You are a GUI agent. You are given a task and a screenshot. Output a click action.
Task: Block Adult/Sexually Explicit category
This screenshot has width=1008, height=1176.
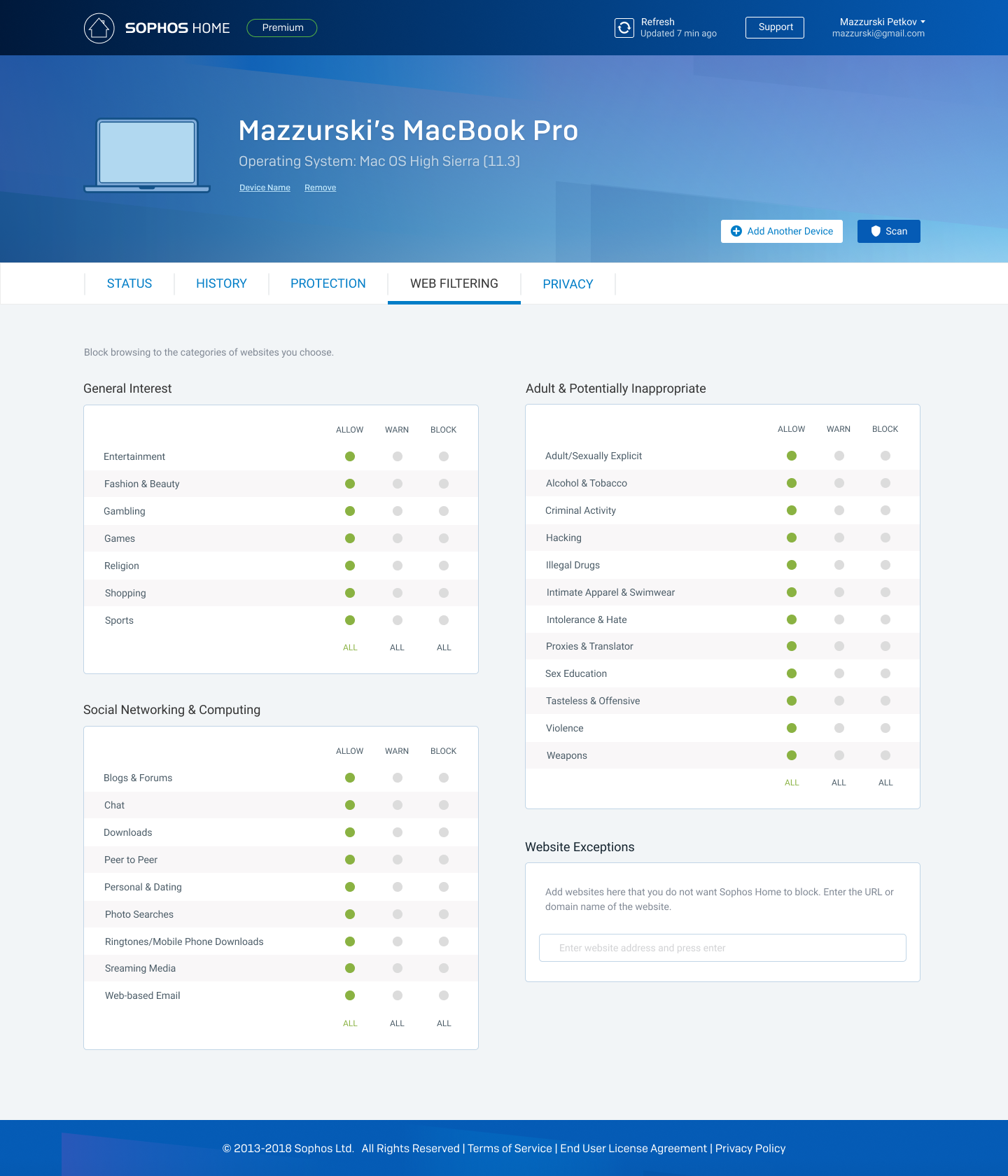[x=885, y=456]
